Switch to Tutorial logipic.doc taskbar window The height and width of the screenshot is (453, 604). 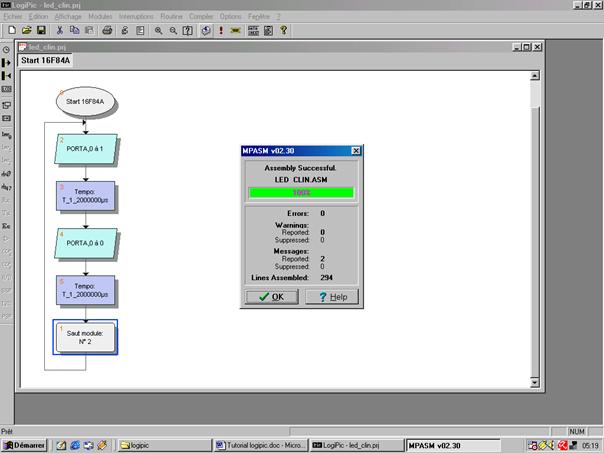coord(262,444)
